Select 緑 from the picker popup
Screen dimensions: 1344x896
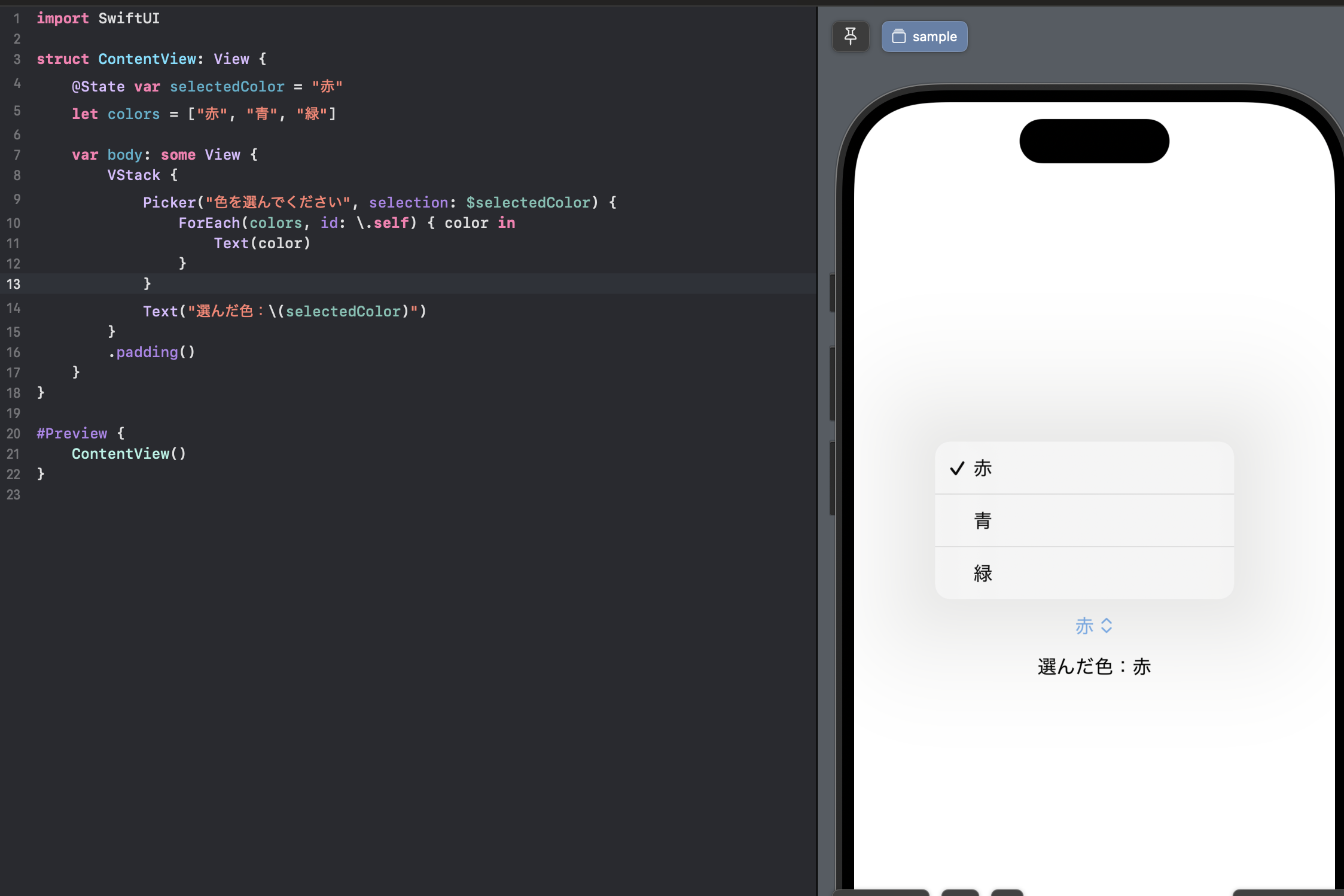coord(983,572)
